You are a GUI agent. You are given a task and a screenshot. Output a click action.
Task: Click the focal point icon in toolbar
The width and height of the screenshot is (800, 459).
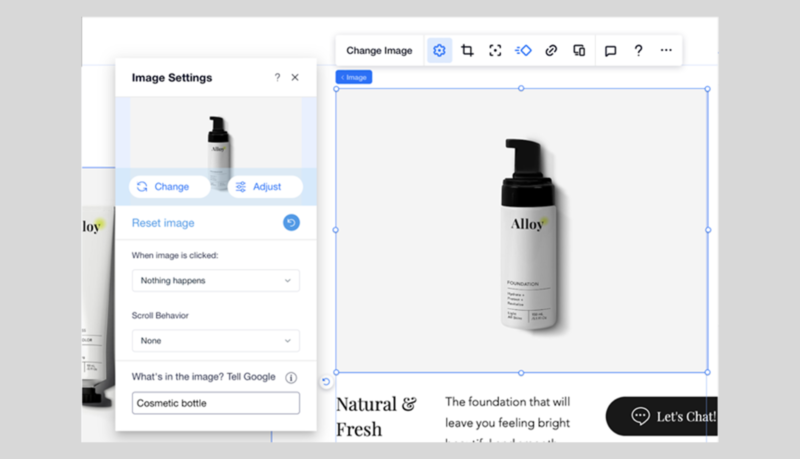coord(495,50)
